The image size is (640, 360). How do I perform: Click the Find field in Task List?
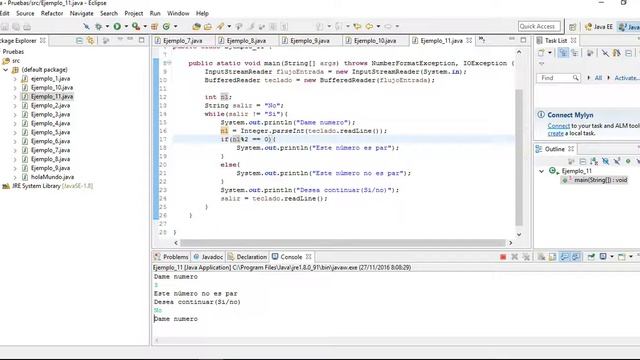point(558,78)
